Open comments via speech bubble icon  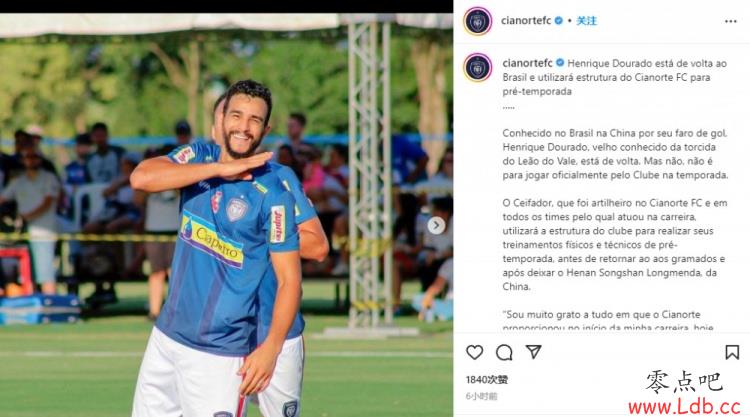point(504,352)
